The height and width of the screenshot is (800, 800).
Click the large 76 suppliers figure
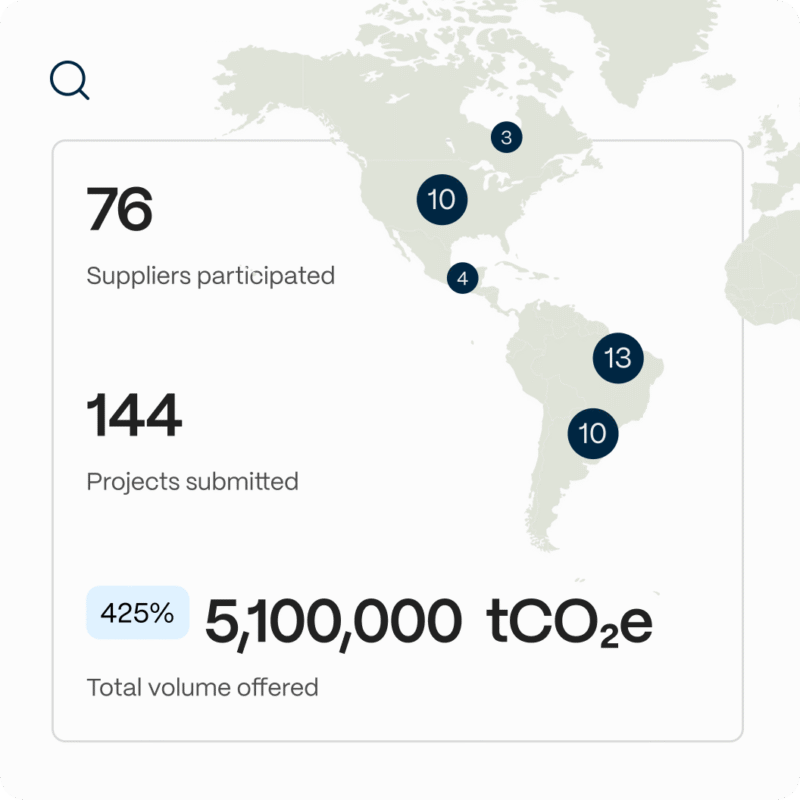pyautogui.click(x=119, y=209)
